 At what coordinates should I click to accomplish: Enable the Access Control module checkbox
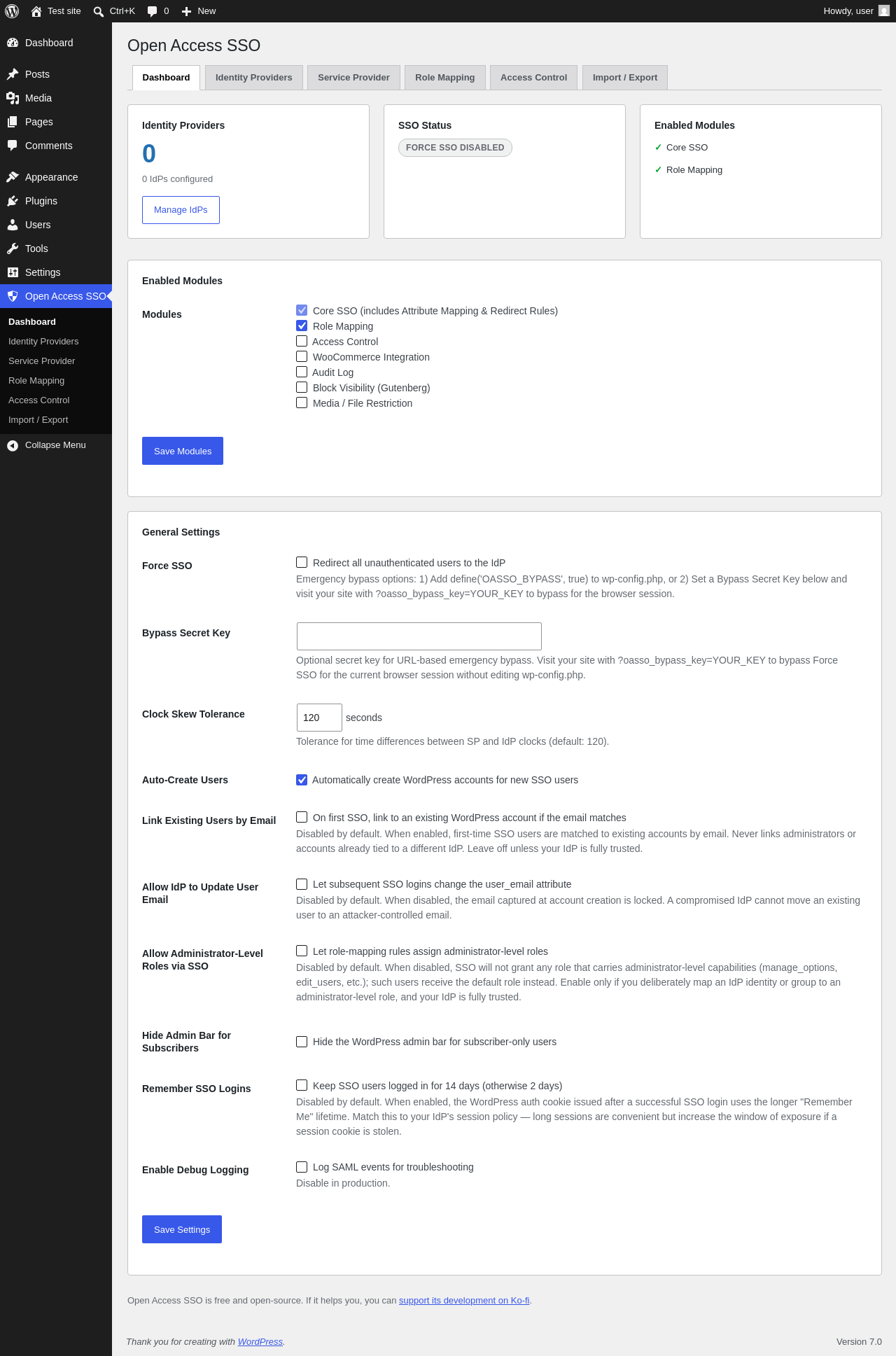tap(302, 341)
